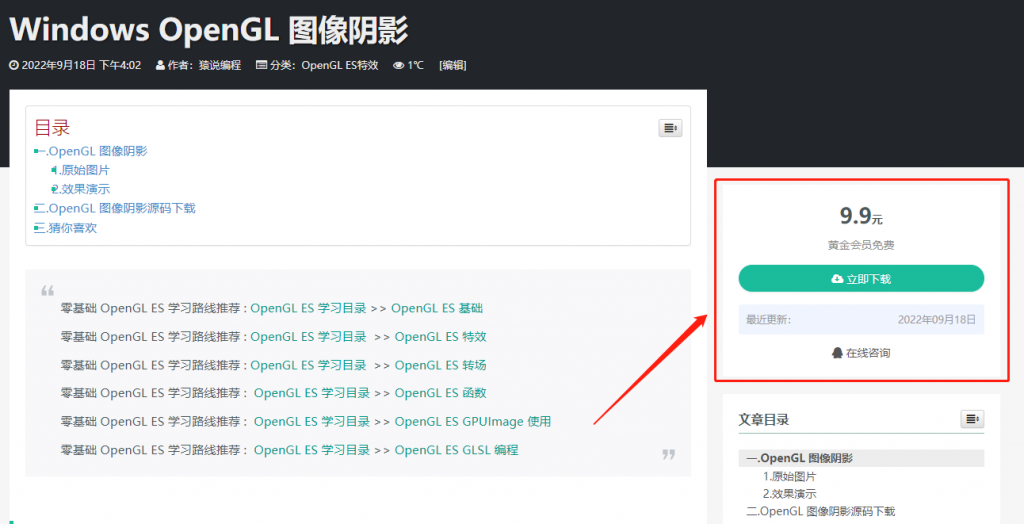Image resolution: width=1024 pixels, height=524 pixels.
Task: Jump to 三.猜你喜欢 in 目录 box
Action: click(x=66, y=228)
